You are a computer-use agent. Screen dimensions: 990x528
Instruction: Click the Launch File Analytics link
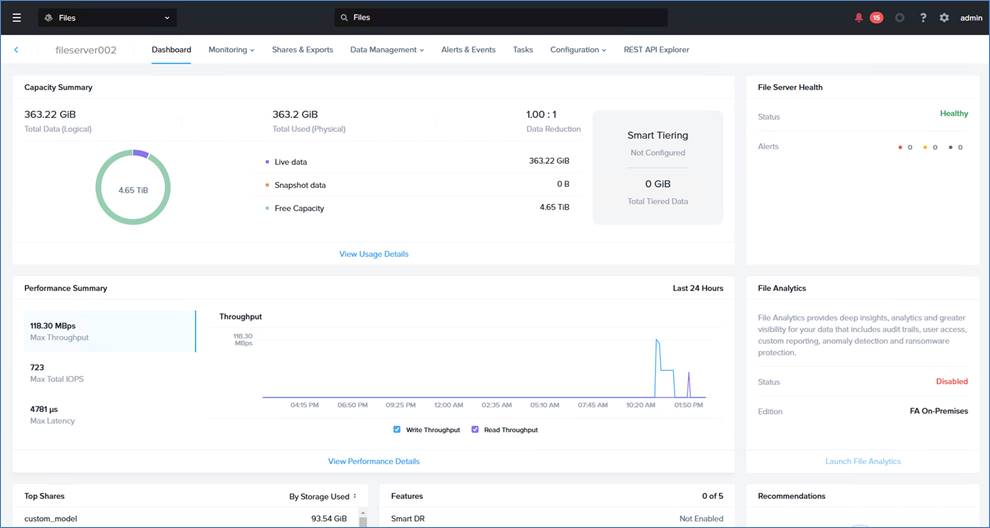862,461
